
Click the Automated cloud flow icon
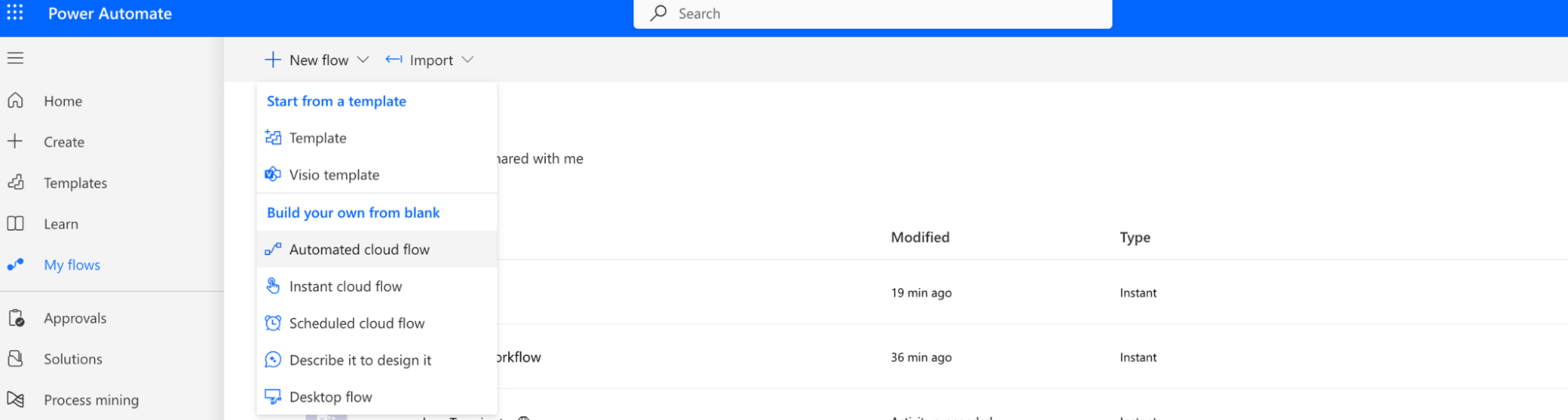tap(273, 249)
